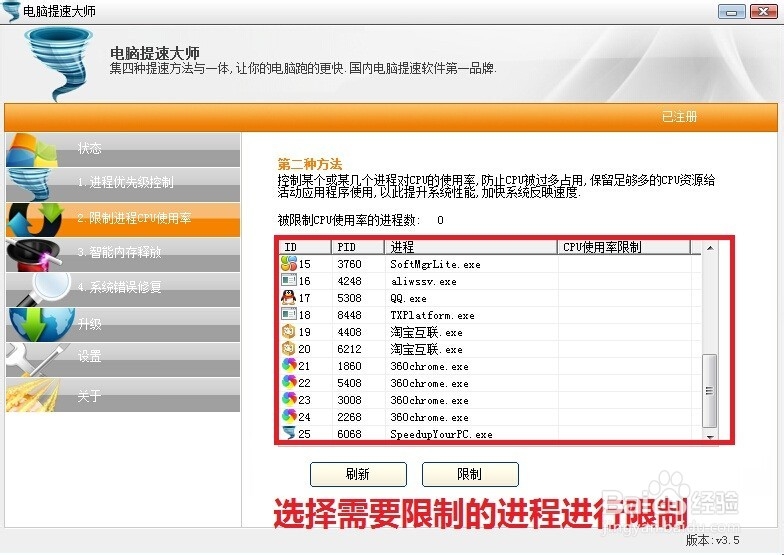Click the 淘宝互联 icon in row 20
Image resolution: width=784 pixels, height=555 pixels.
(x=289, y=348)
